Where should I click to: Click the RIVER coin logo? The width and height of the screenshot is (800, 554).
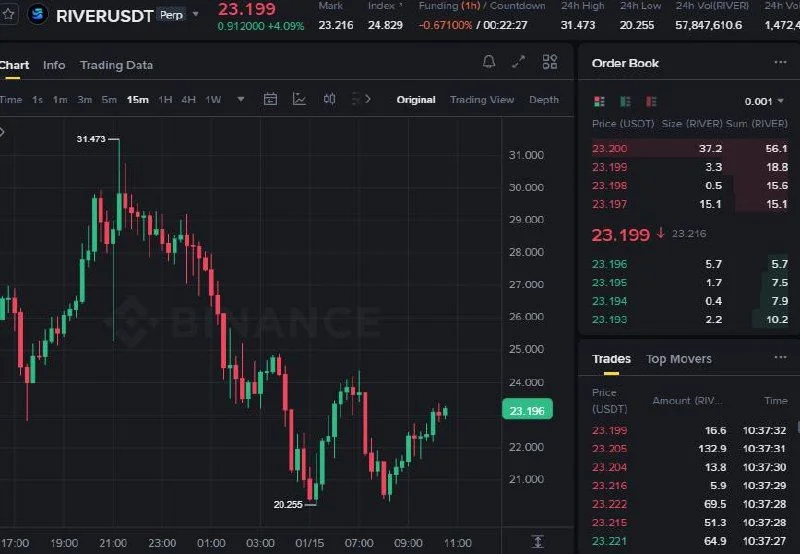point(37,15)
